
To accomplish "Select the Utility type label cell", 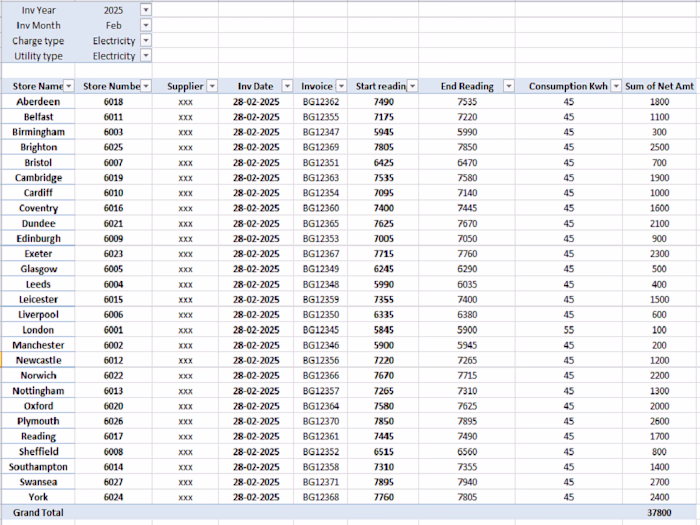I will coord(38,56).
